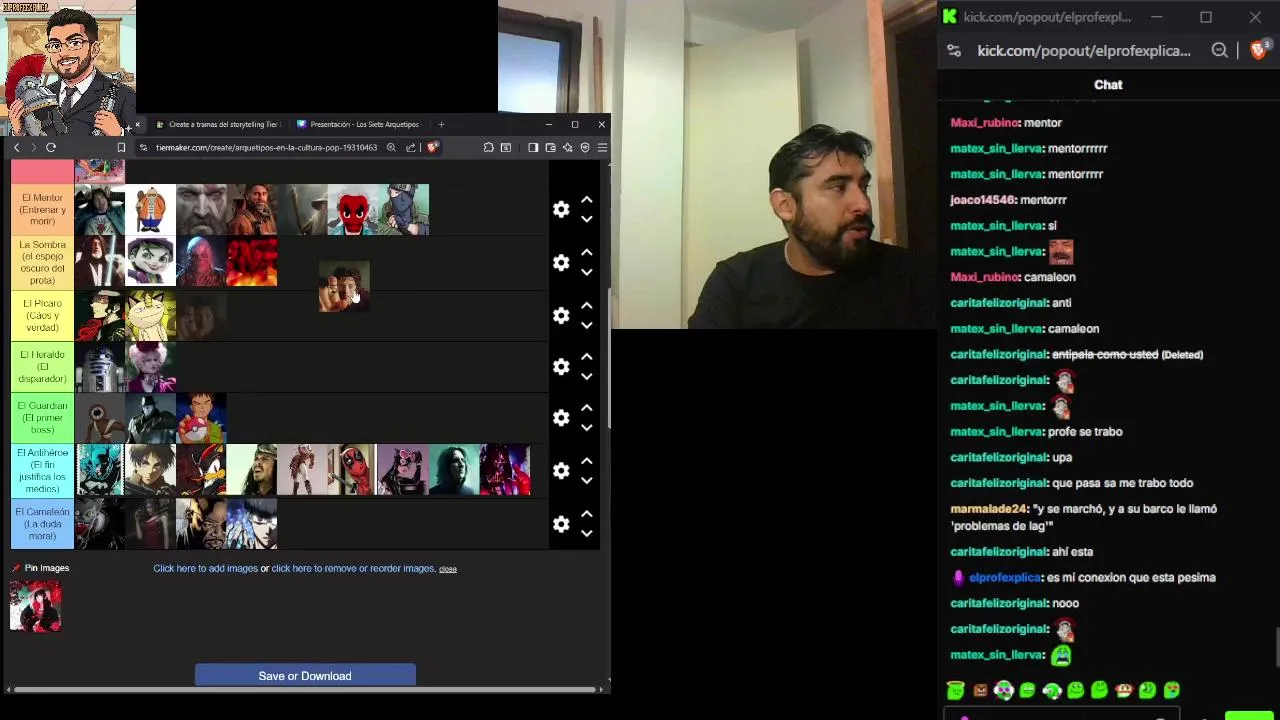
Task: Click El Mentor tier label
Action: (42, 210)
